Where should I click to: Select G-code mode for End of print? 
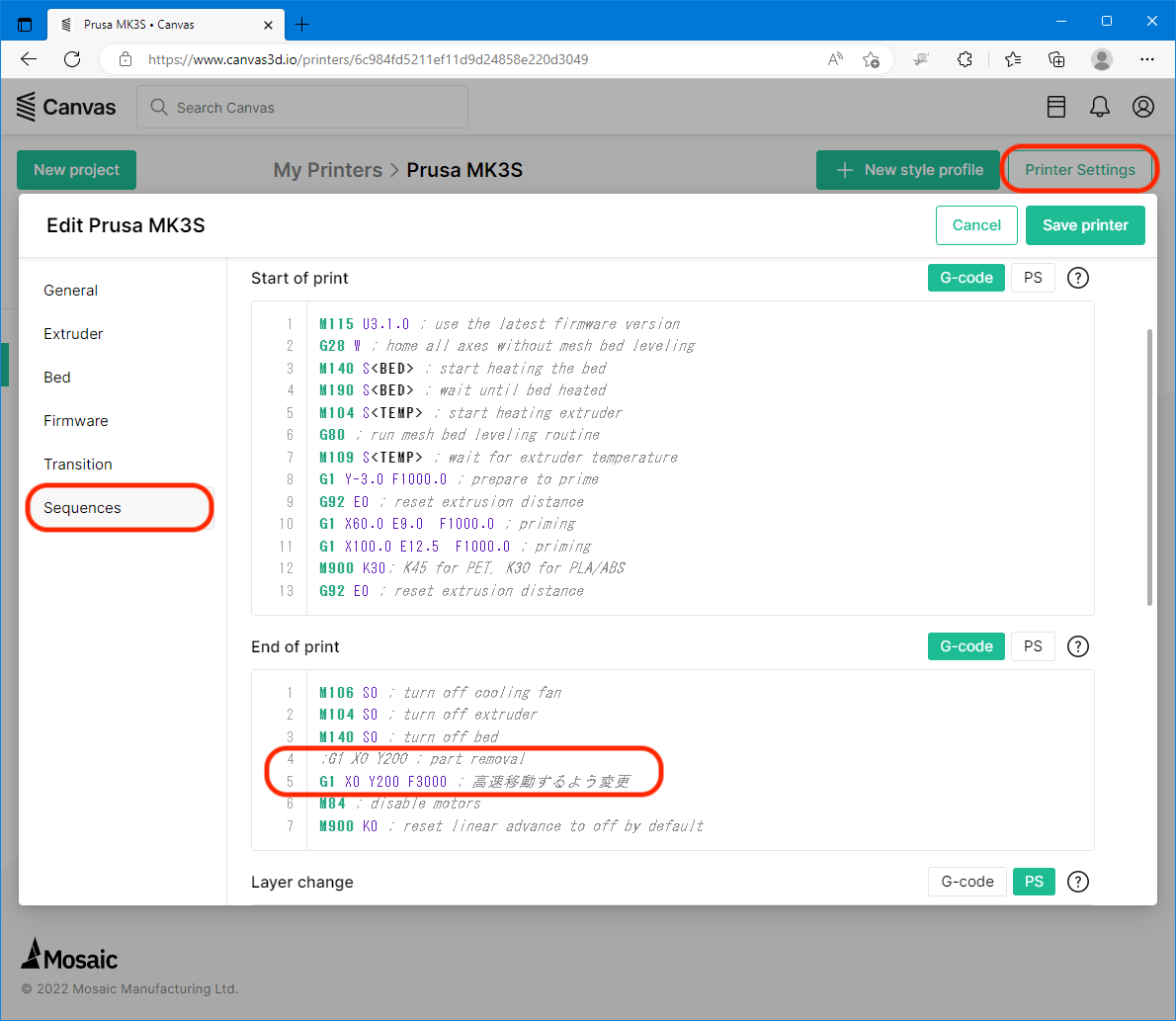(966, 645)
